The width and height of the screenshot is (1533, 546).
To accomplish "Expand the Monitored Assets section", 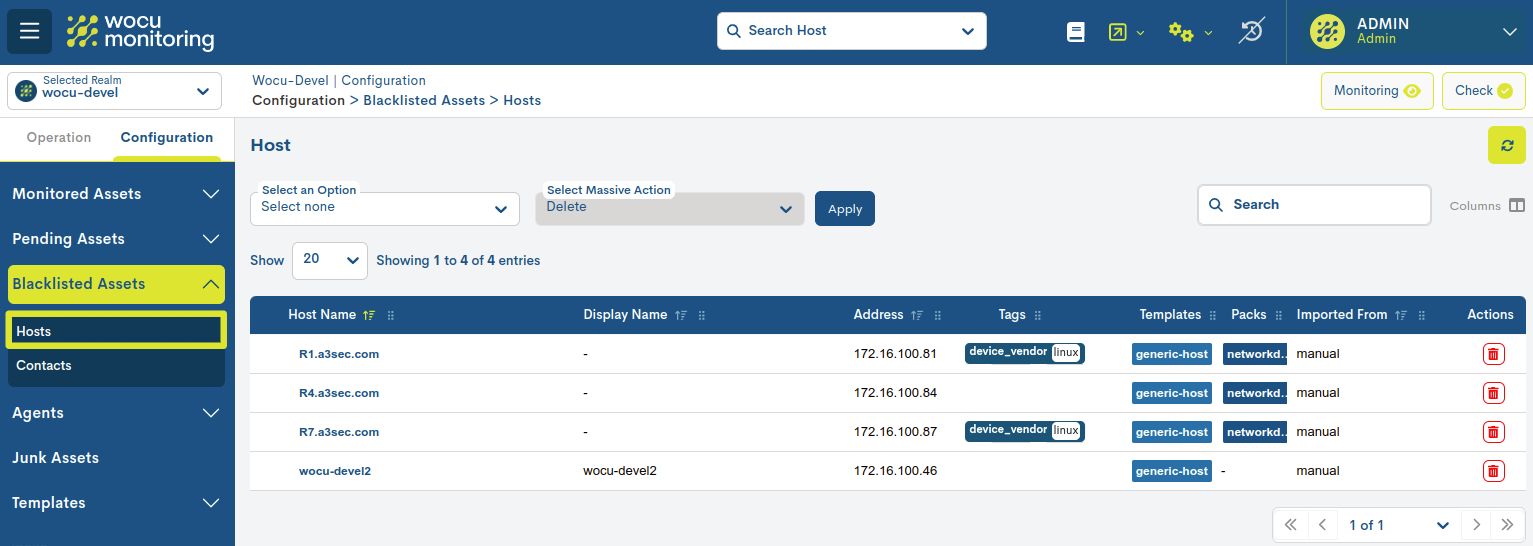I will [116, 194].
